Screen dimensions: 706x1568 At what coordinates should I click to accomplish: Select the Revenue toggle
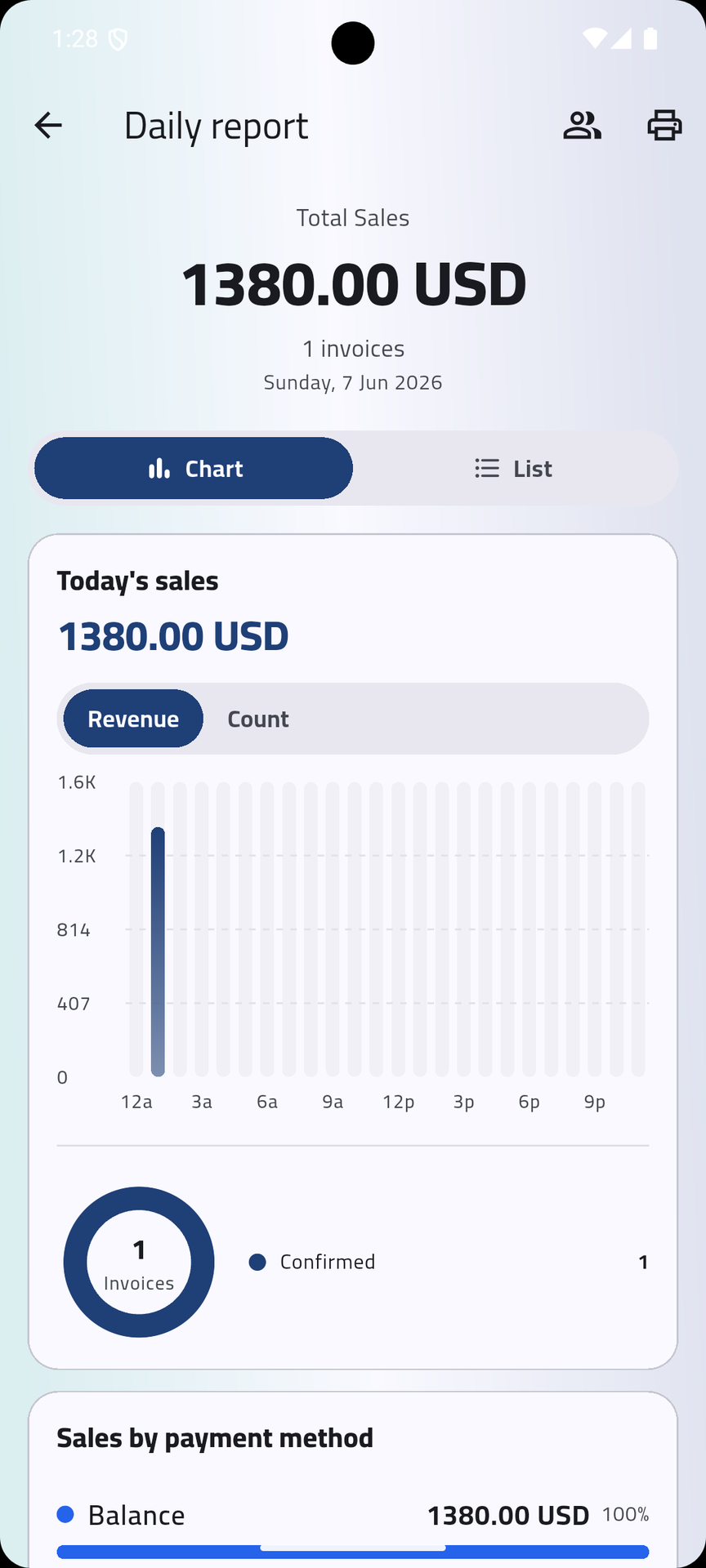(133, 719)
